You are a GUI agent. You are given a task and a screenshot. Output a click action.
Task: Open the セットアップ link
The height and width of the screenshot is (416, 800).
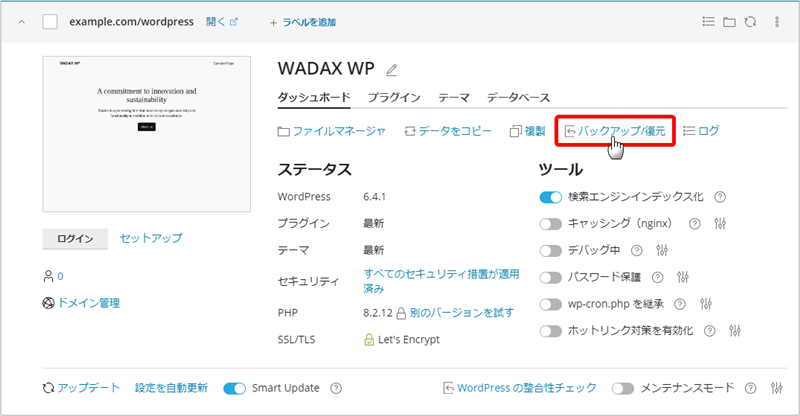151,238
